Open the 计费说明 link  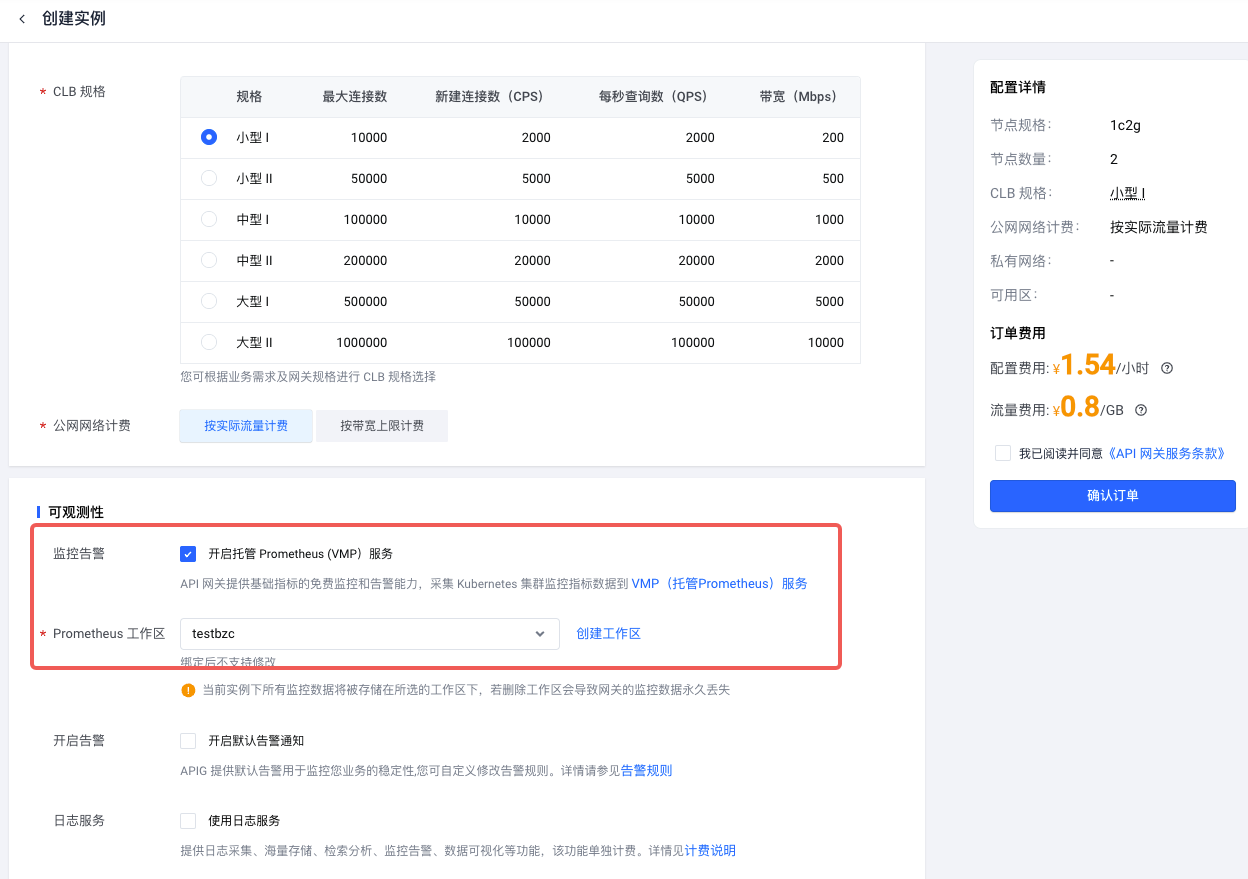710,851
